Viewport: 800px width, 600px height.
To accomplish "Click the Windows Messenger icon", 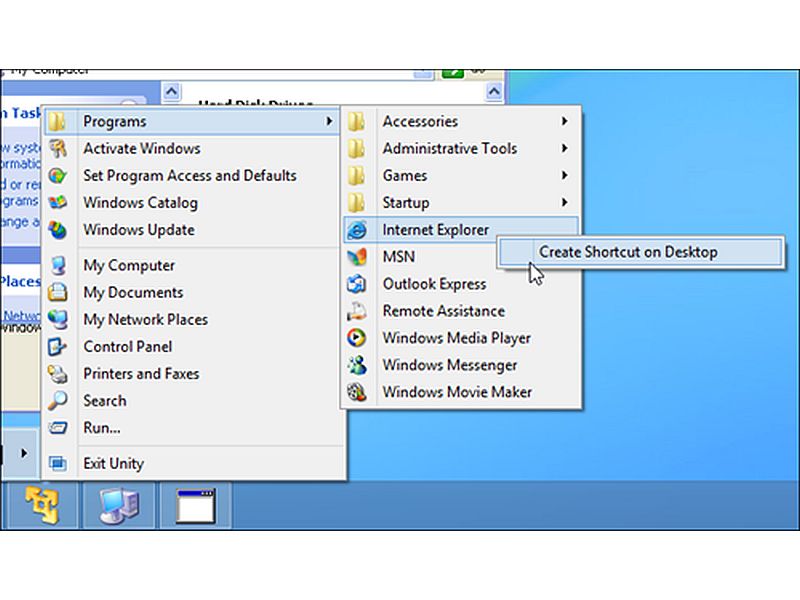I will tap(357, 365).
